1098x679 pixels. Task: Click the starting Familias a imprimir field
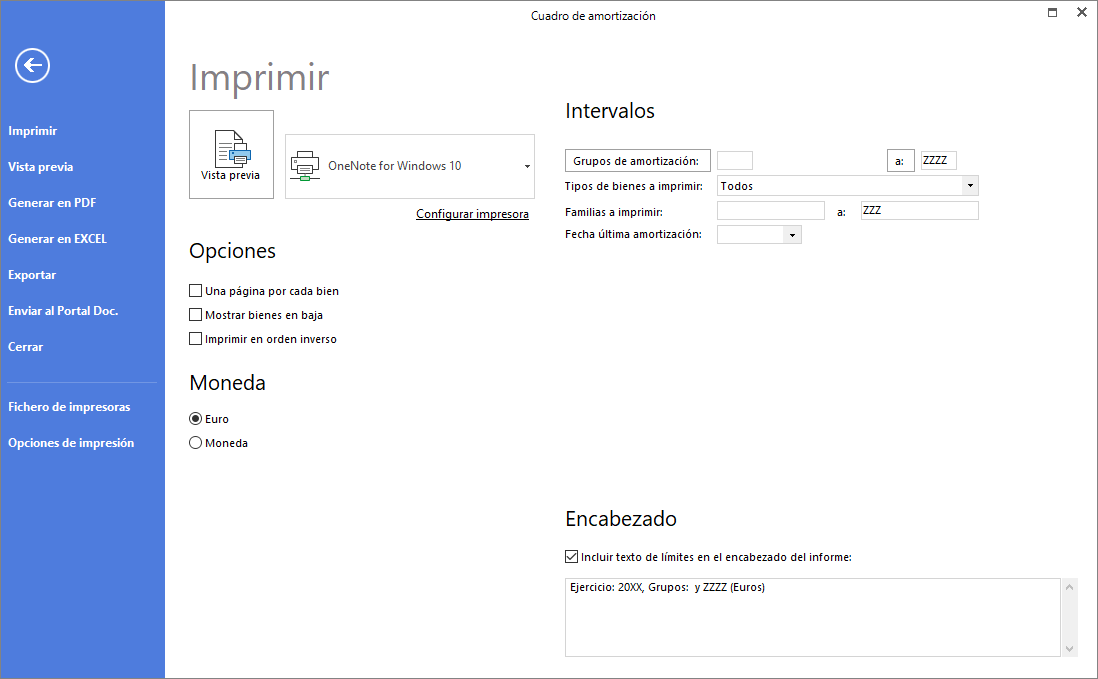(770, 211)
